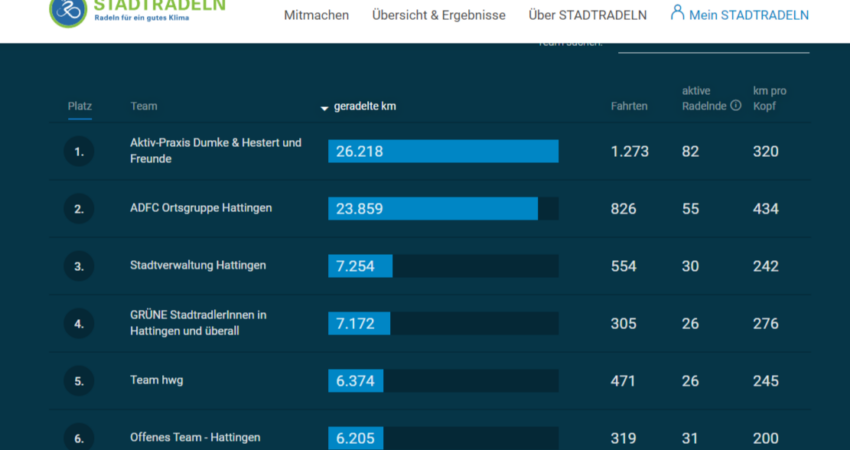Sort table by Team column
Screen dimensions: 850x450
click(x=144, y=106)
